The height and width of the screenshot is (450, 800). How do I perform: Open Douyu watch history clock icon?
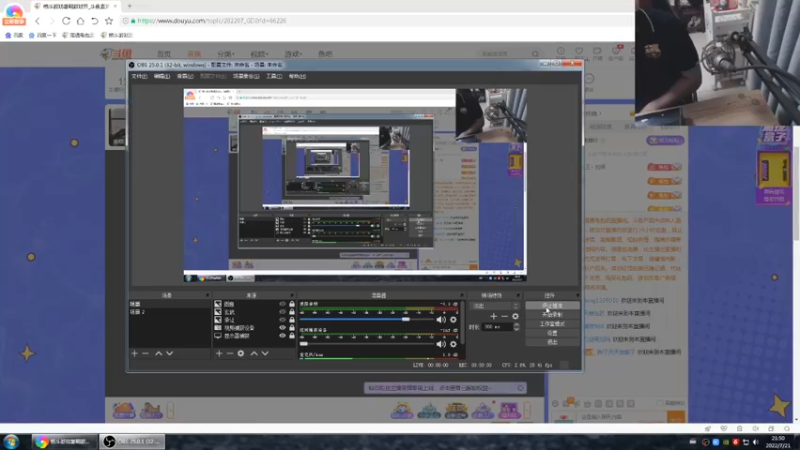point(561,51)
